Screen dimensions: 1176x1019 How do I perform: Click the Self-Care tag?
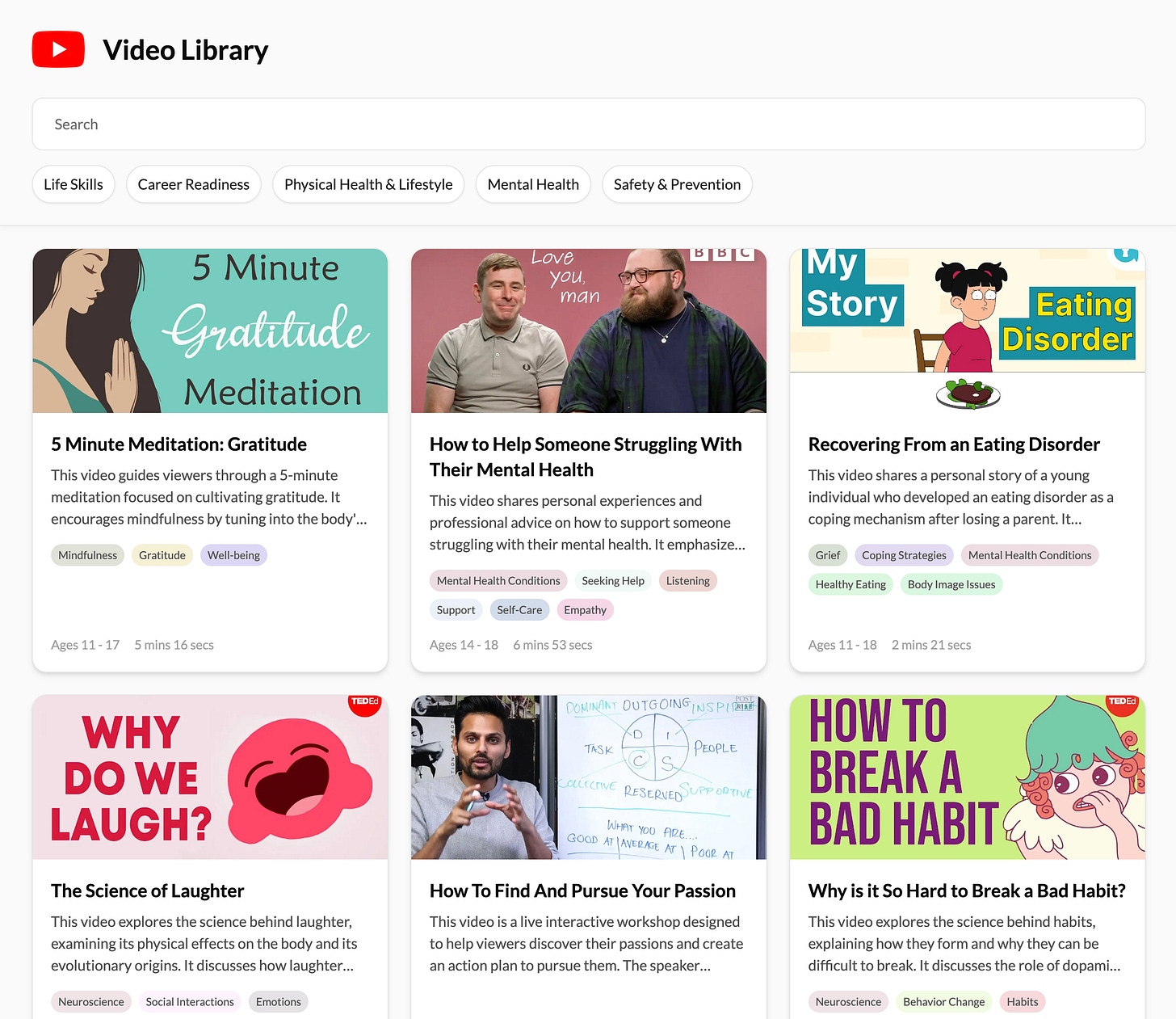point(519,610)
